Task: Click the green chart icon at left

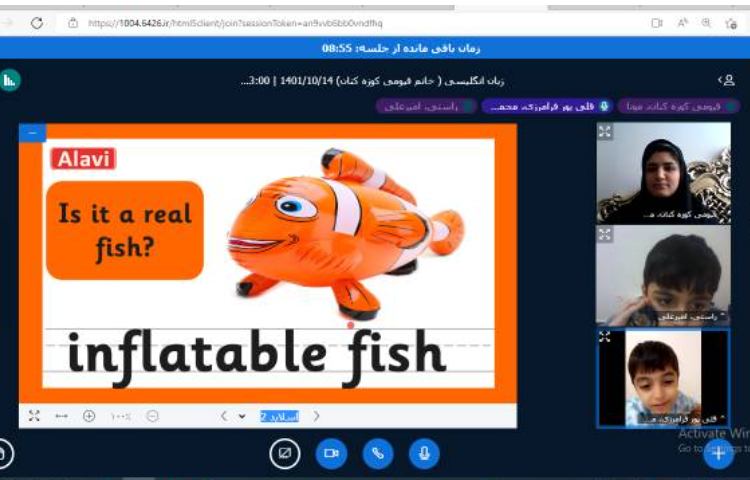Action: click(10, 80)
